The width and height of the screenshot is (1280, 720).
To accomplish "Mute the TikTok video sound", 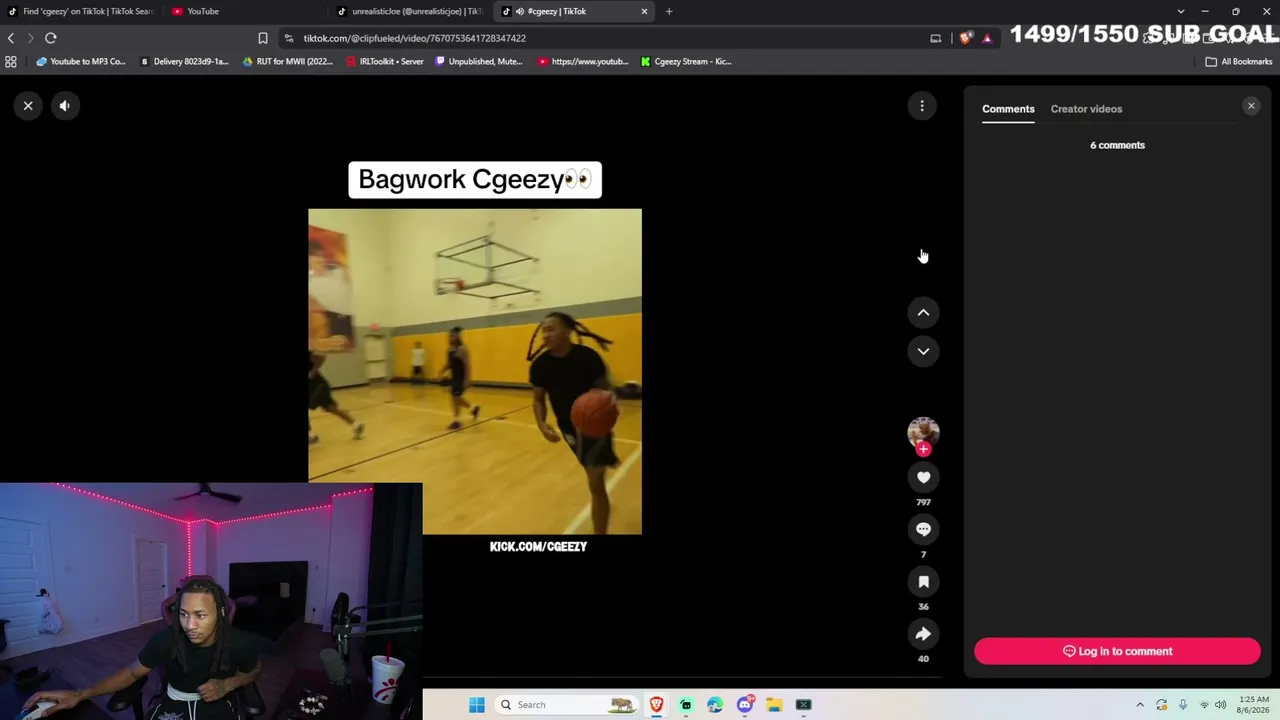I will (64, 105).
